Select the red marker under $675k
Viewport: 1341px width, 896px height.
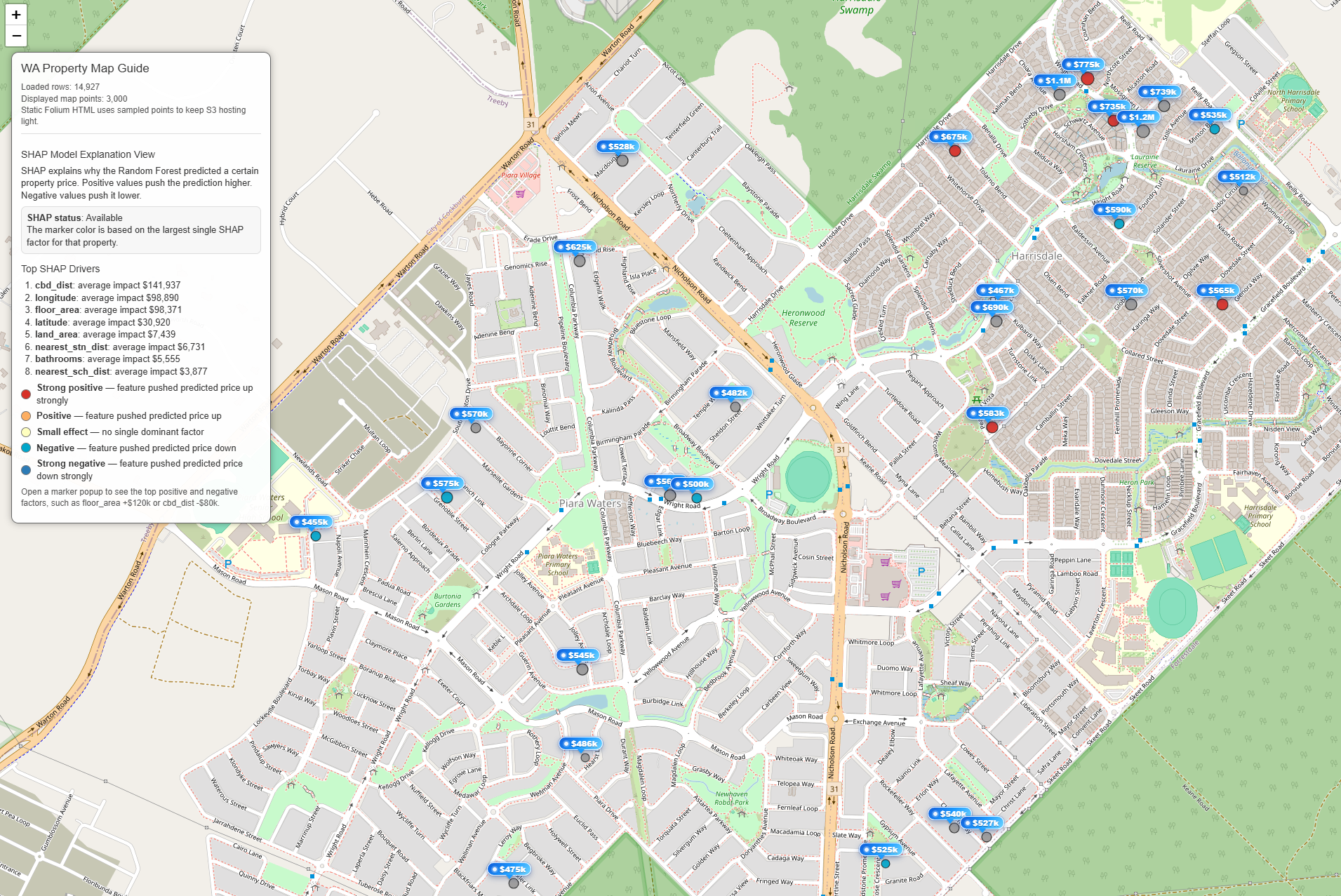954,151
